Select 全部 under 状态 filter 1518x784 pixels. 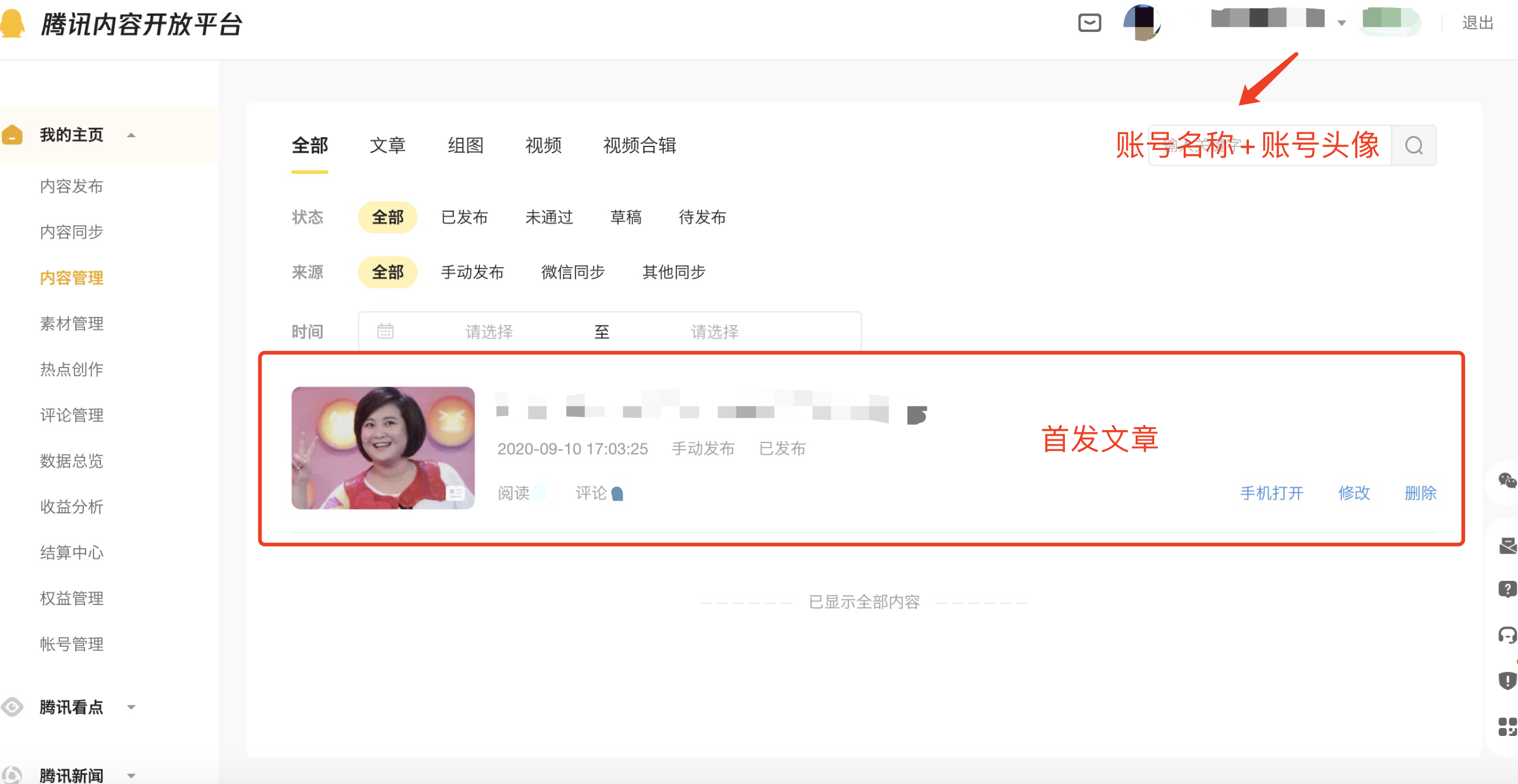coord(388,217)
